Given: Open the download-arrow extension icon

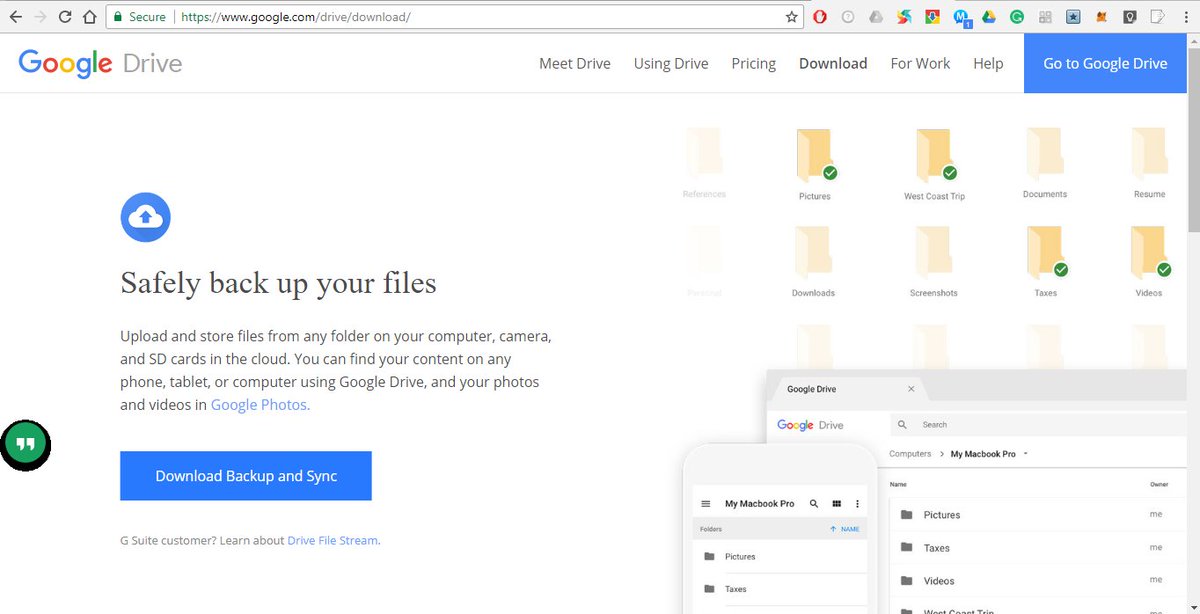Looking at the screenshot, I should point(932,17).
